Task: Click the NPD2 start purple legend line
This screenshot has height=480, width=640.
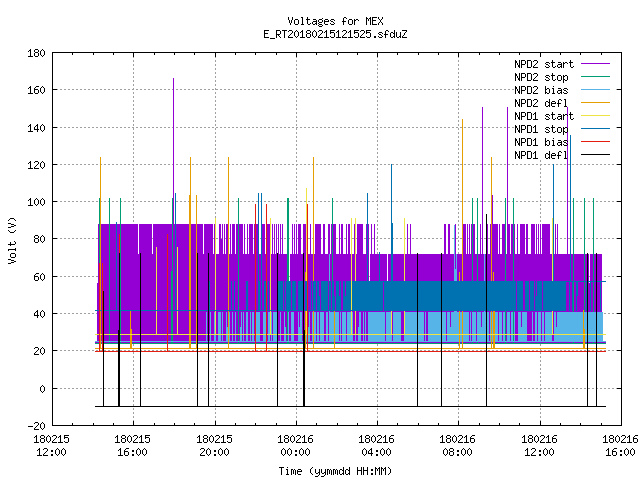Action: (595, 64)
